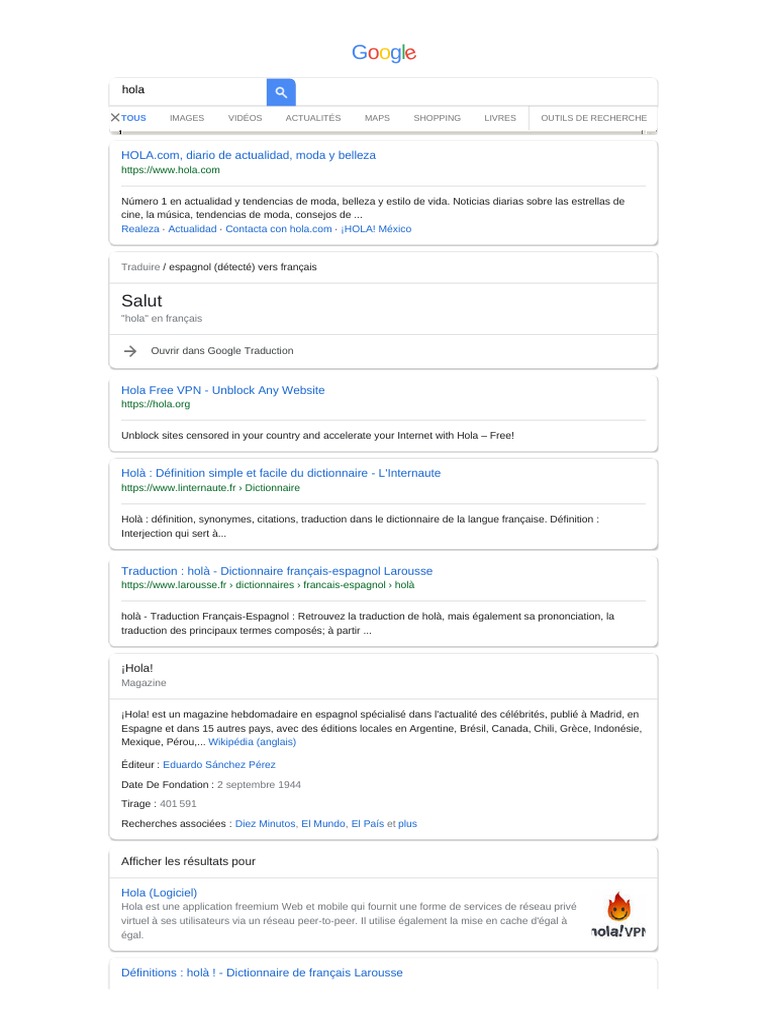The image size is (768, 1024).
Task: Expand Outils de recherche options
Action: [x=594, y=118]
